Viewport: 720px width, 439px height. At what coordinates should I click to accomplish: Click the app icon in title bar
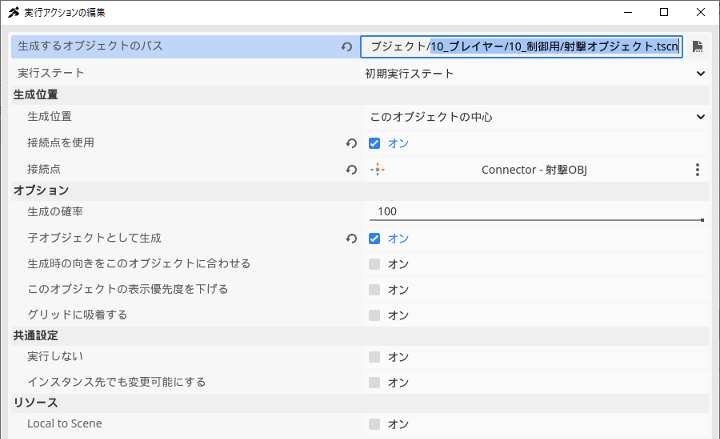tap(13, 12)
